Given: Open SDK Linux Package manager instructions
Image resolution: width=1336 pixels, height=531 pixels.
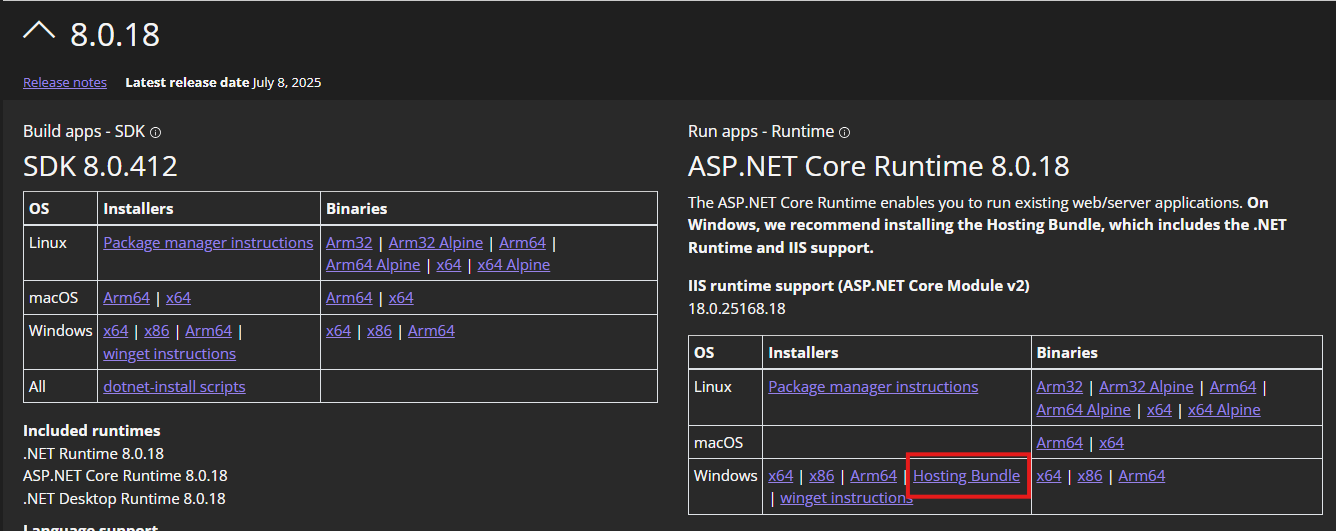Looking at the screenshot, I should click(208, 242).
